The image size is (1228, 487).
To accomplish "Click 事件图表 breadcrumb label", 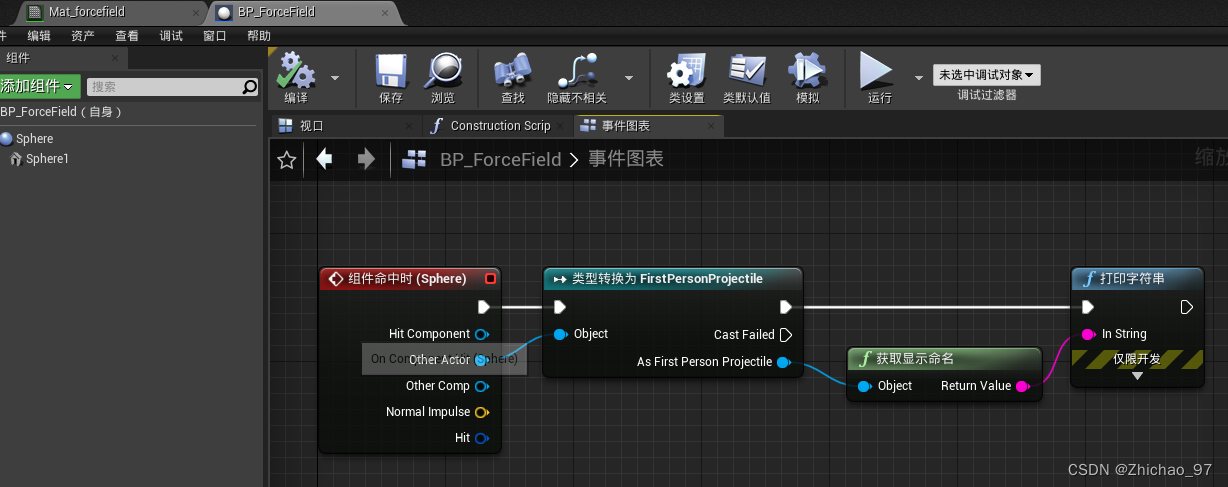I will (626, 159).
